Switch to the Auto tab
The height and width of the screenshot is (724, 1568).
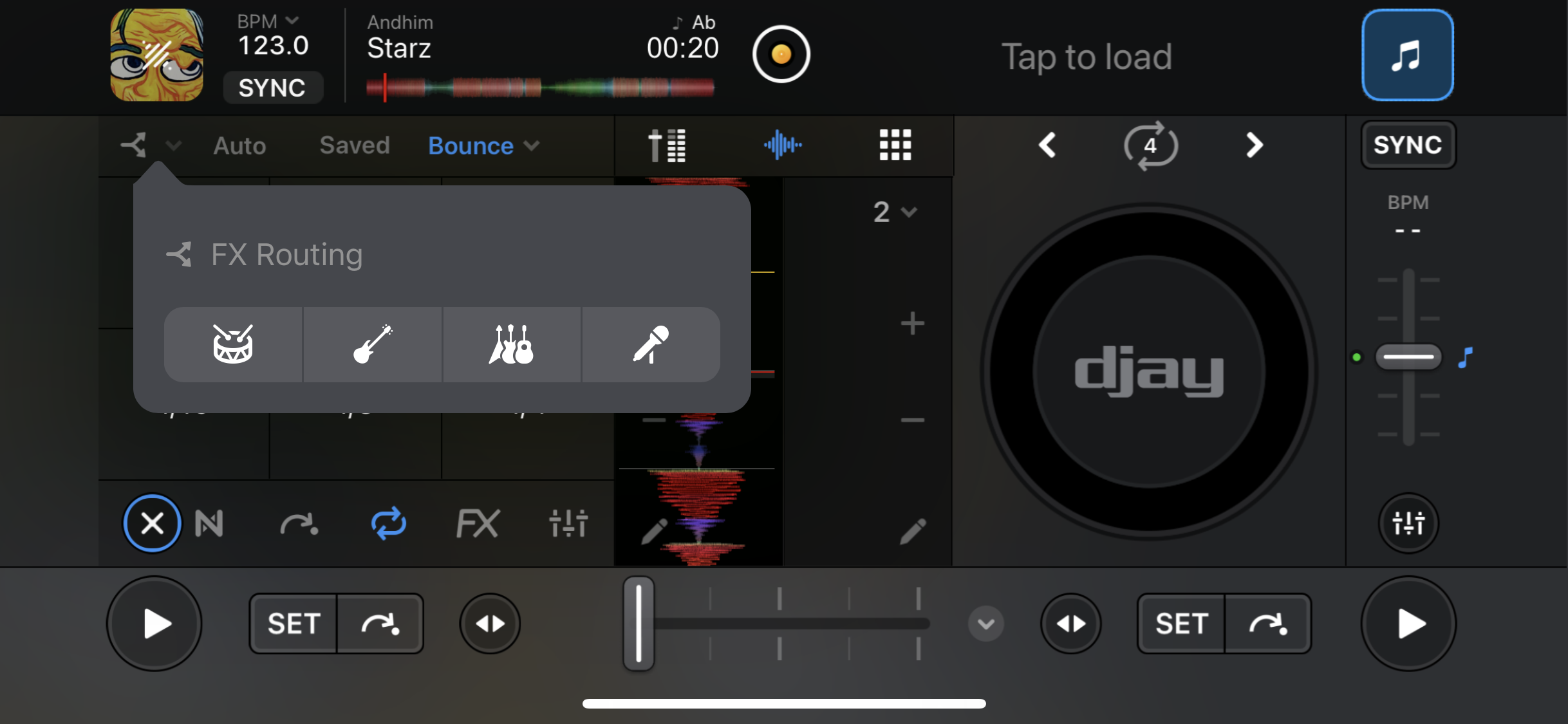[238, 145]
